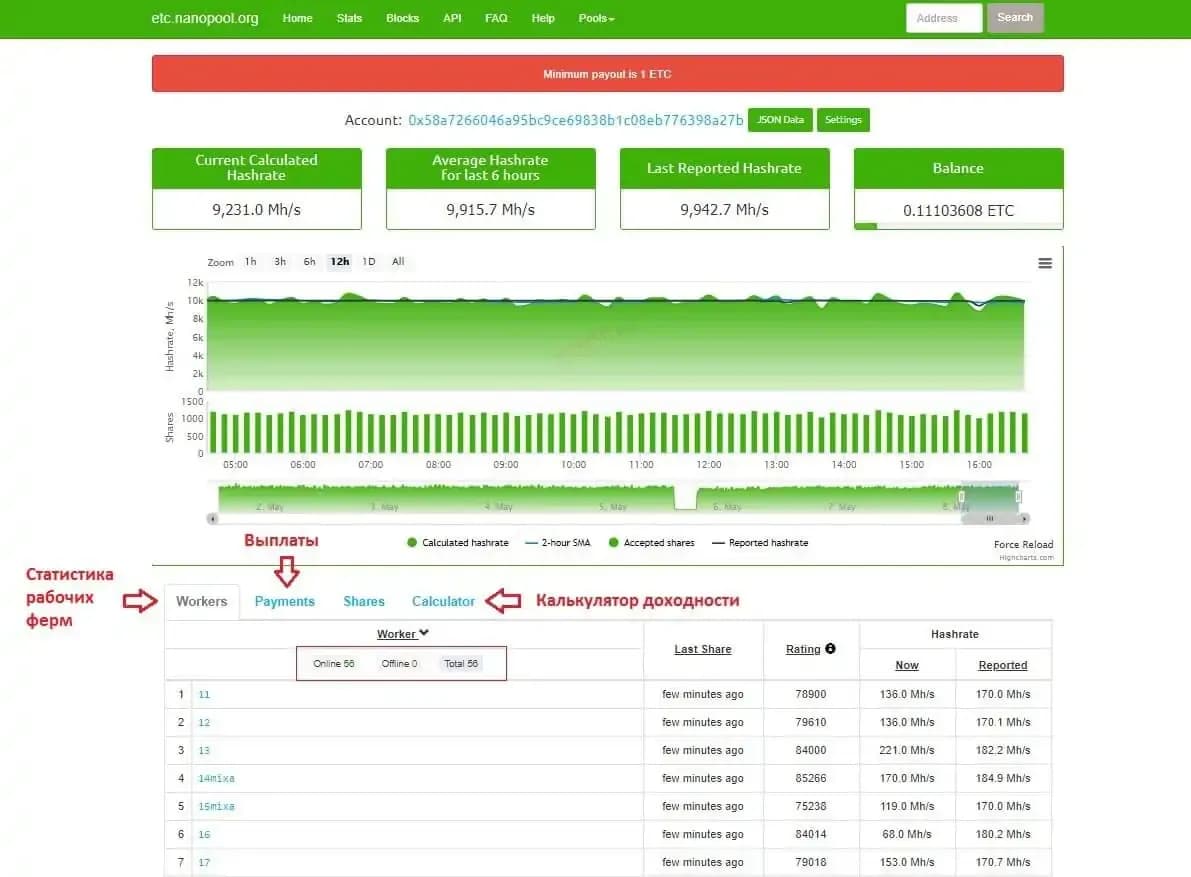Click the chart navigator scrollbar handle
The width and height of the screenshot is (1191, 877).
[989, 519]
